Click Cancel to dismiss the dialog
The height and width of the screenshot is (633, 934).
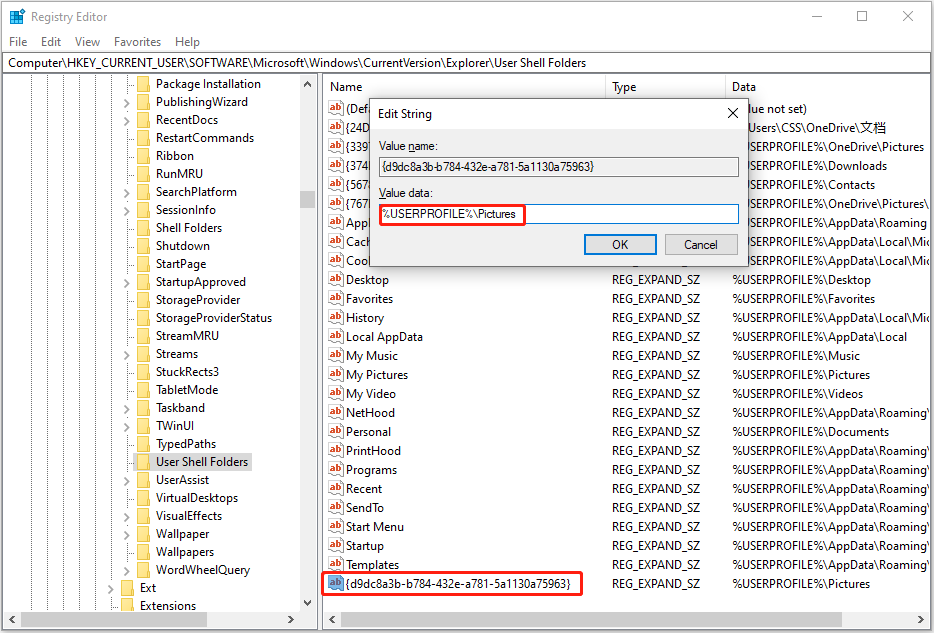pos(701,244)
